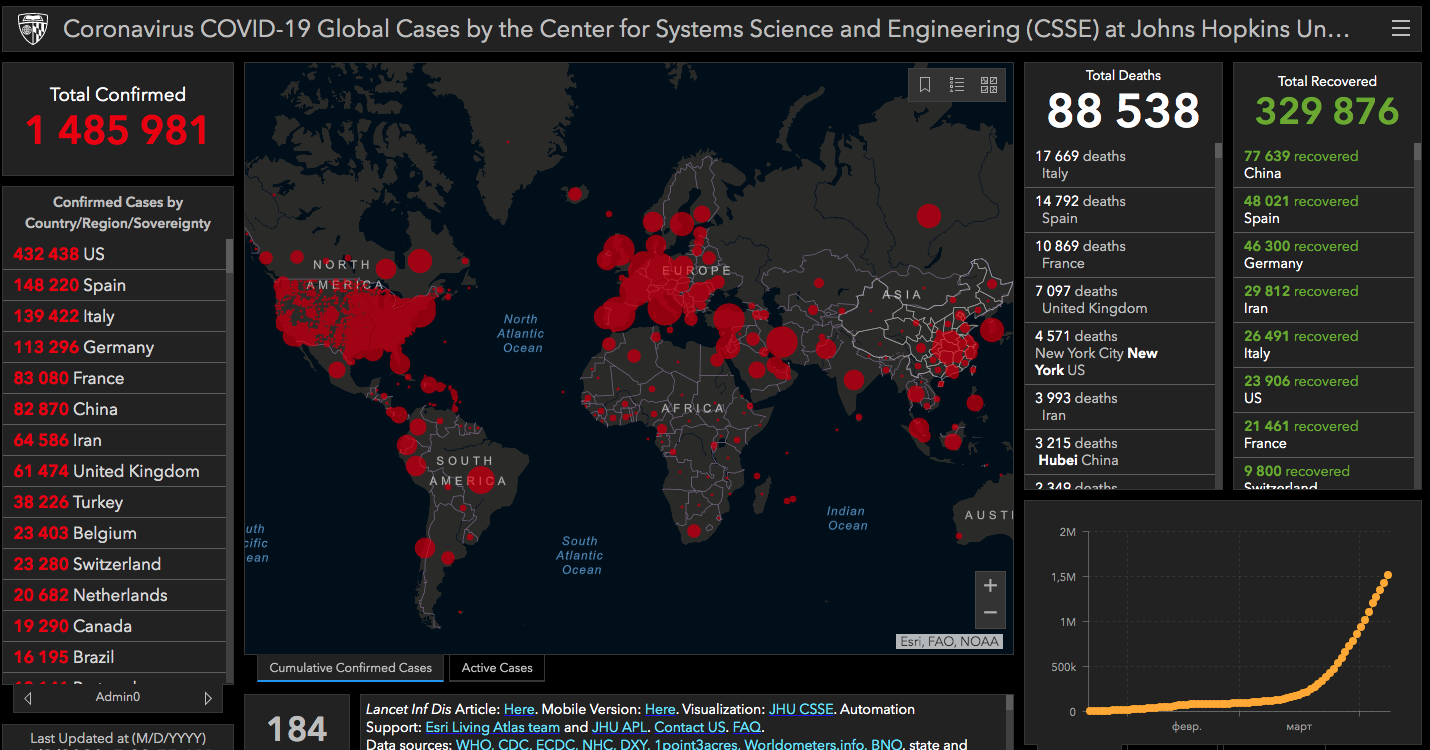
Task: Open the hamburger menu in header
Action: tap(1400, 30)
